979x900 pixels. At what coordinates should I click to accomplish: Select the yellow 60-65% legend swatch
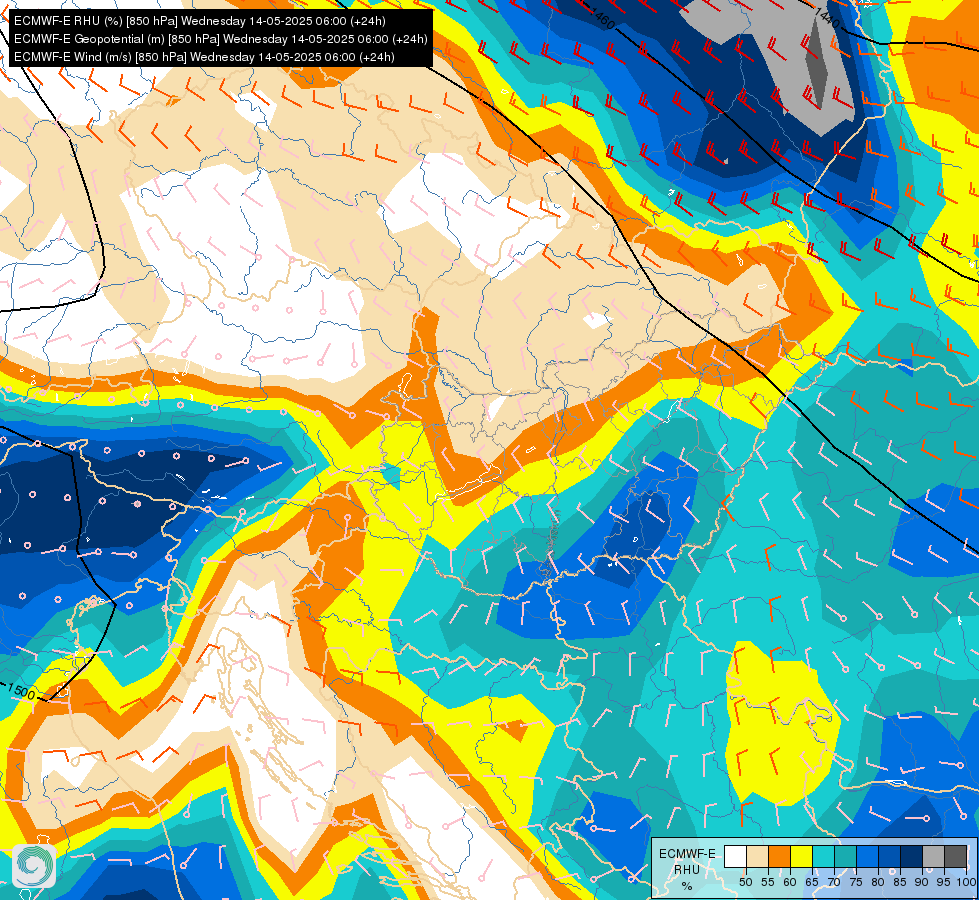click(802, 856)
